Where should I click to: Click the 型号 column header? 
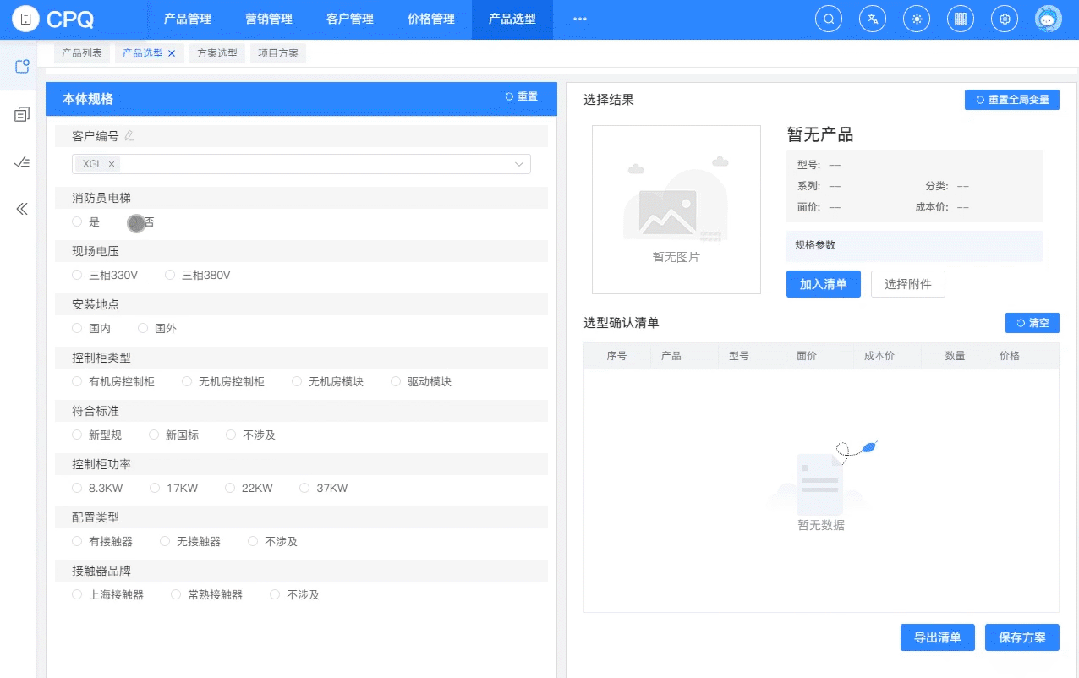[739, 356]
